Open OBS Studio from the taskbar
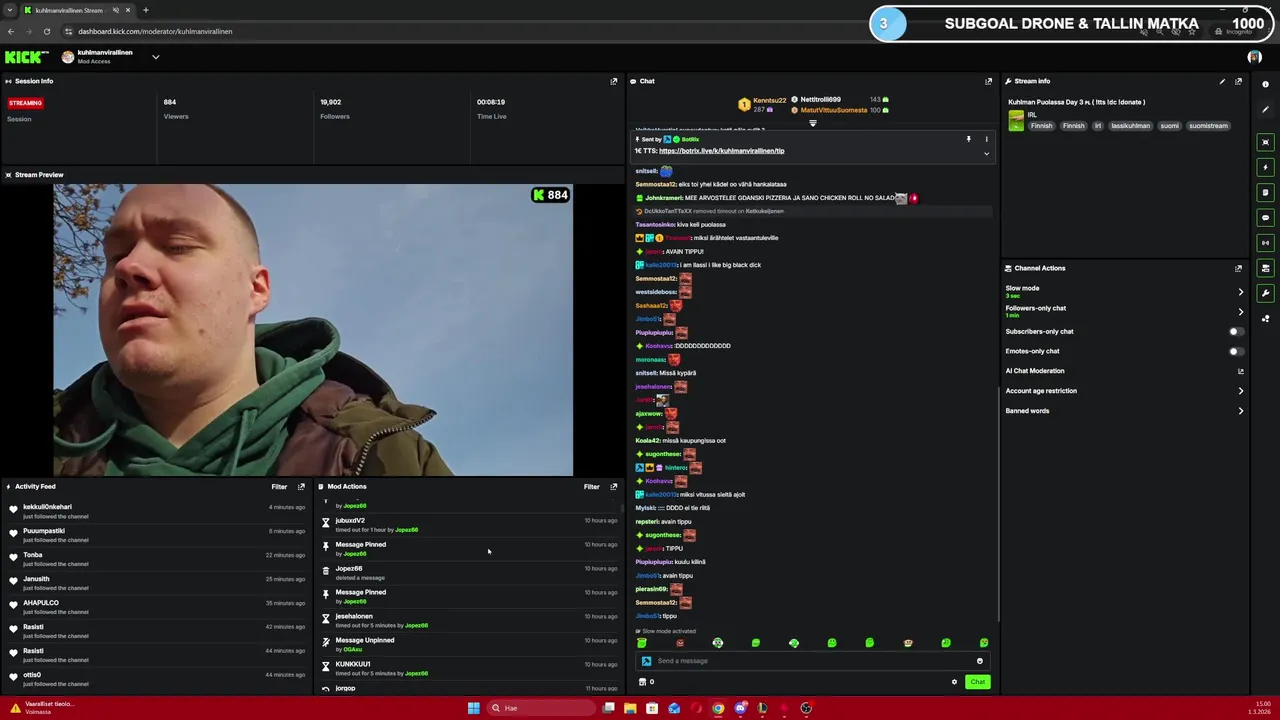Screen dimensions: 1280x720 click(806, 708)
